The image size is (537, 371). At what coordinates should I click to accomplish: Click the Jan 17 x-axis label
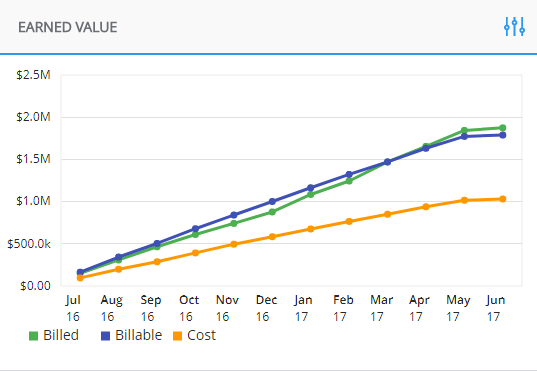coord(303,308)
